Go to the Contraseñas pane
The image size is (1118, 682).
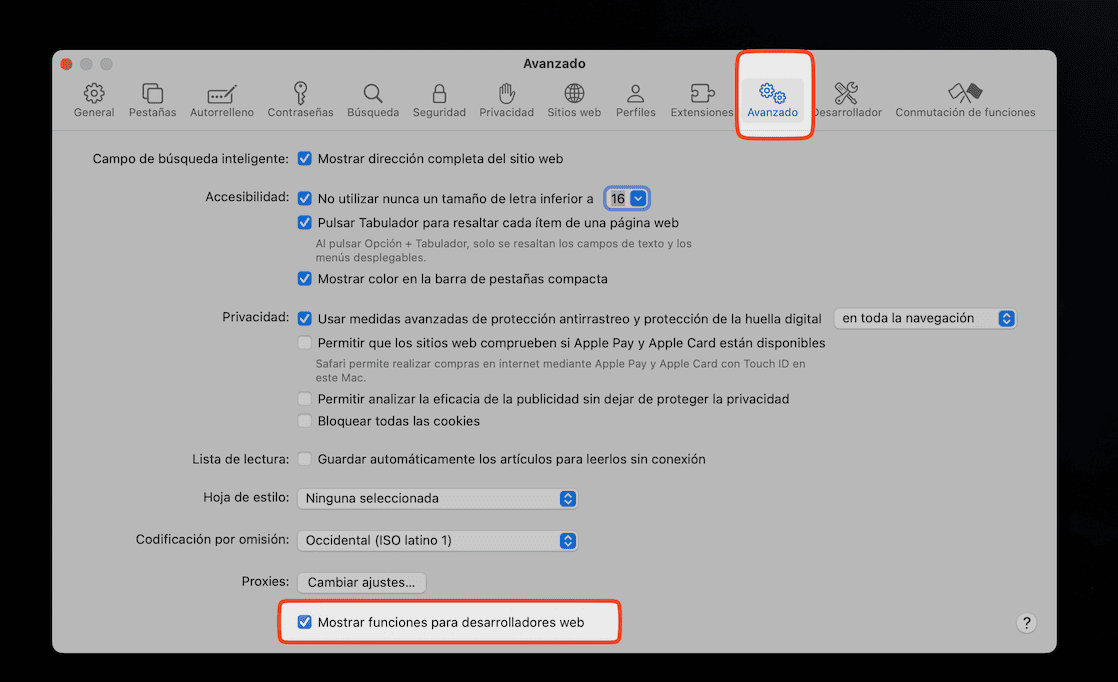[x=300, y=100]
